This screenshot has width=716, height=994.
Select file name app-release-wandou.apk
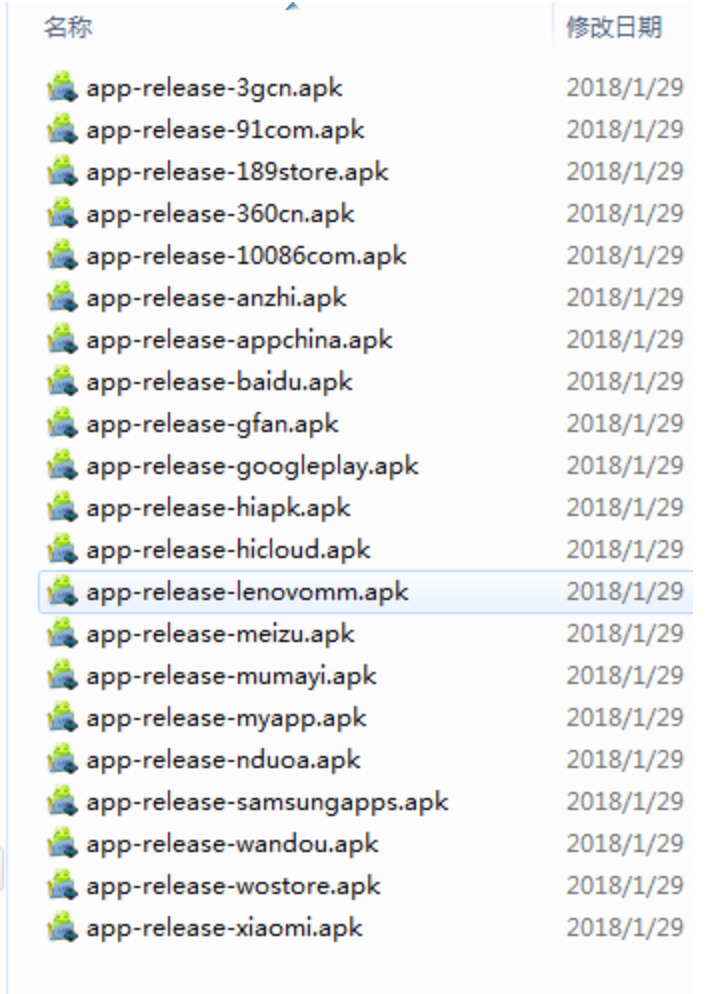pyautogui.click(x=232, y=845)
